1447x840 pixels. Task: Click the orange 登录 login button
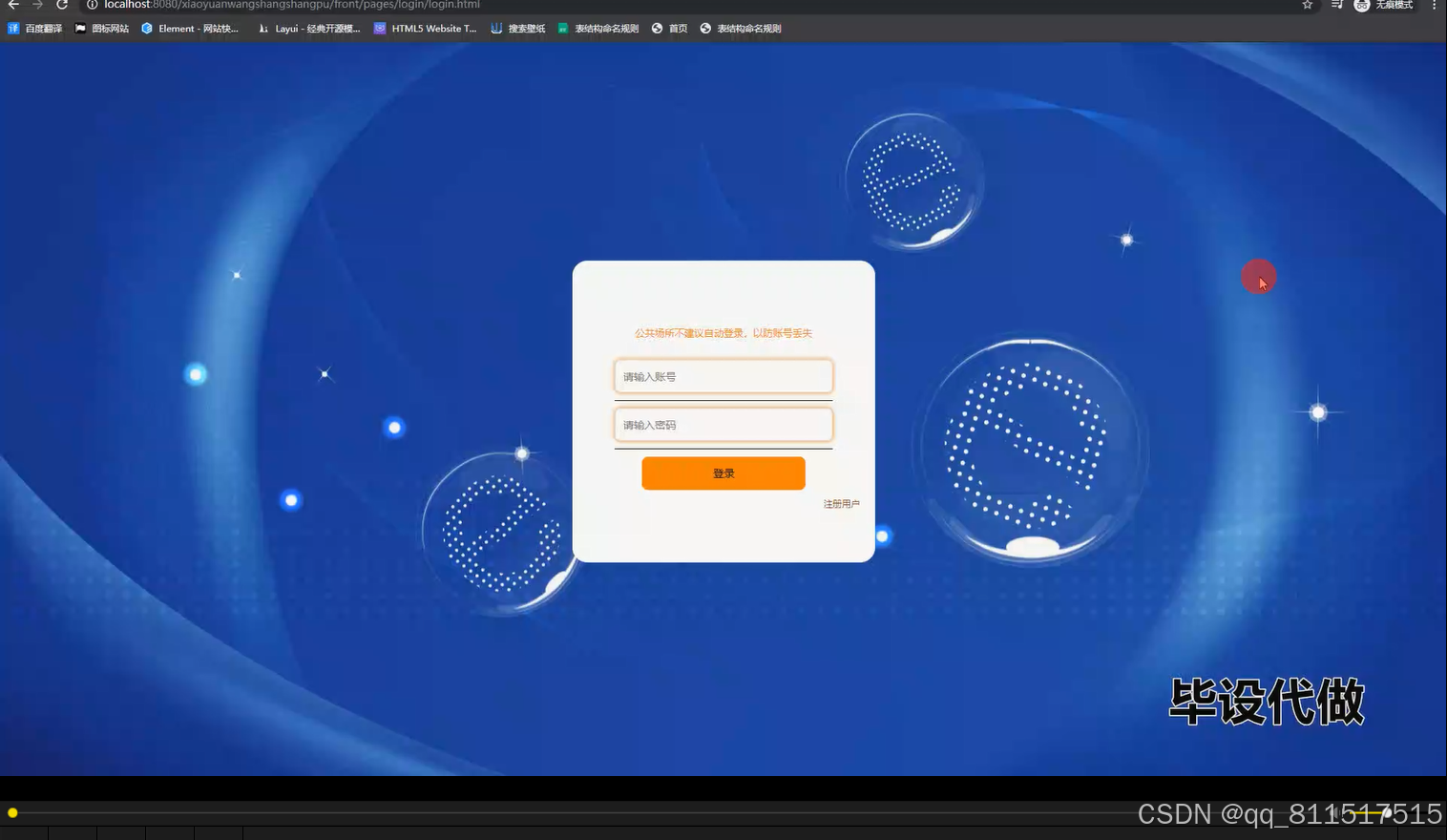[x=723, y=473]
